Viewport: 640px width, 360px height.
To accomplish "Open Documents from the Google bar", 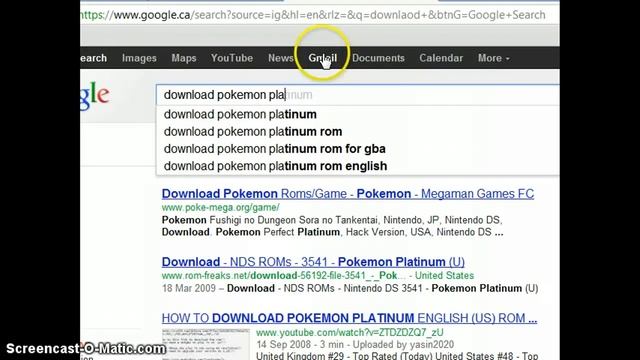I will pos(378,58).
